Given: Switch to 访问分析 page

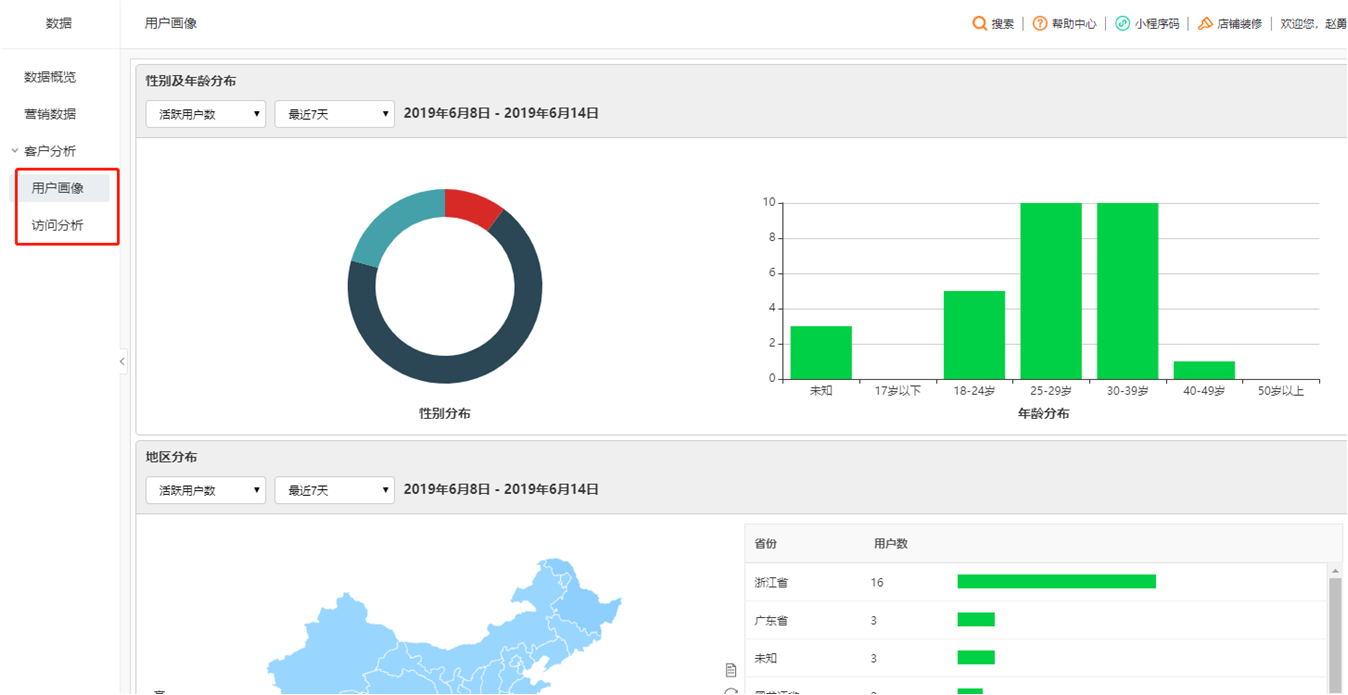Looking at the screenshot, I should (58, 225).
